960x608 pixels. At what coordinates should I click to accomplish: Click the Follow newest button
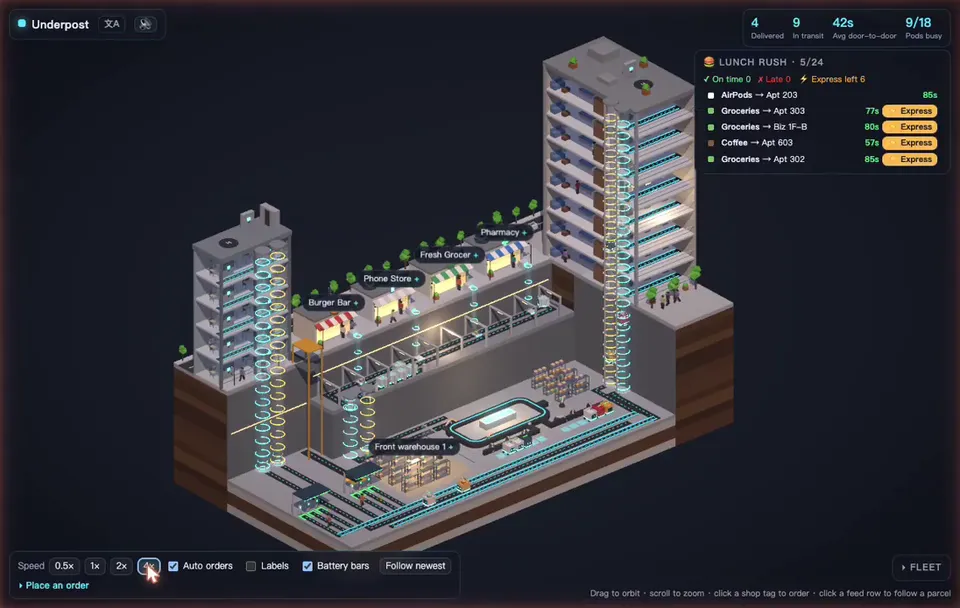coord(415,566)
